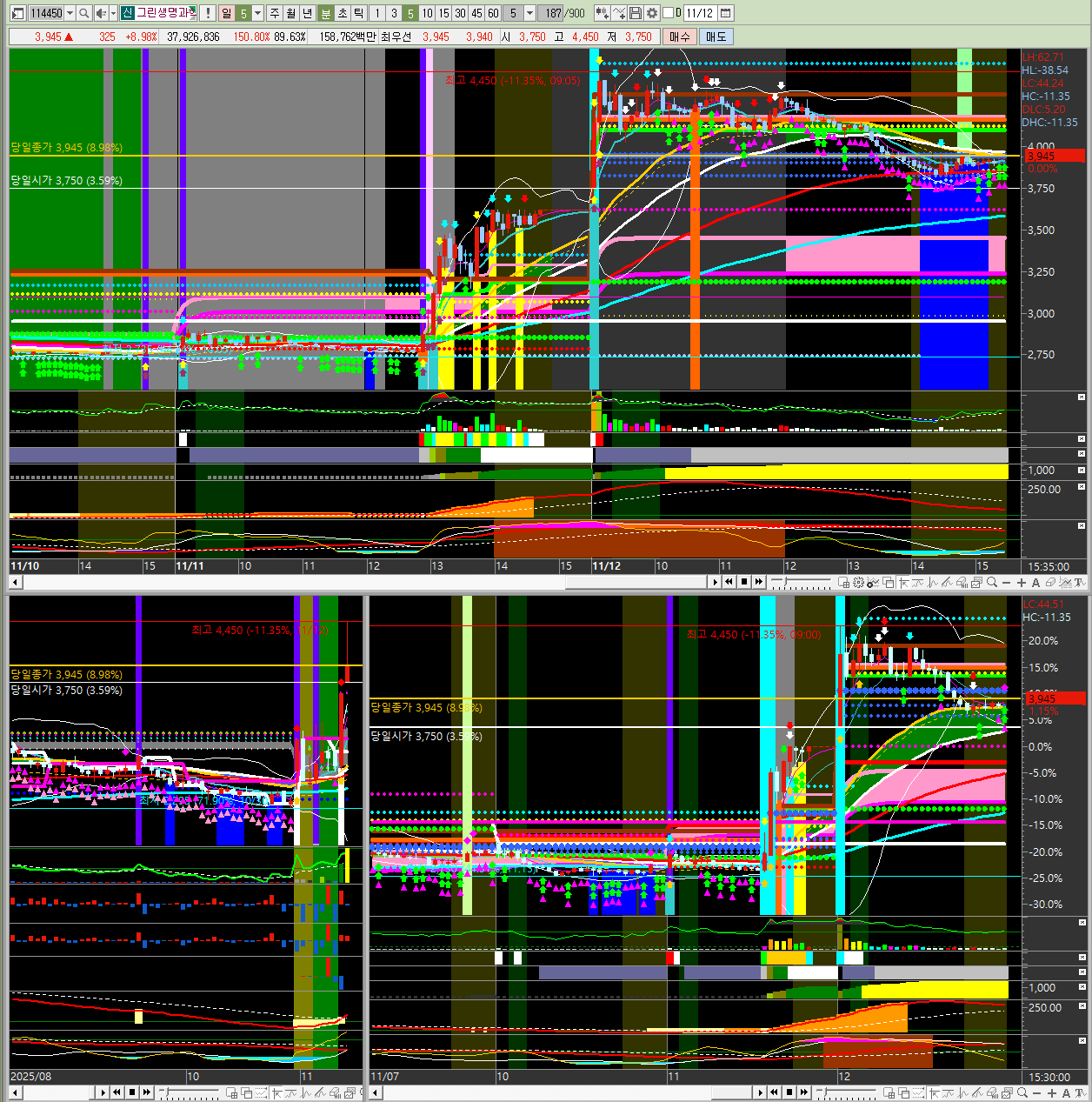
Task: Select the 1 minute interval tab
Action: pos(377,13)
